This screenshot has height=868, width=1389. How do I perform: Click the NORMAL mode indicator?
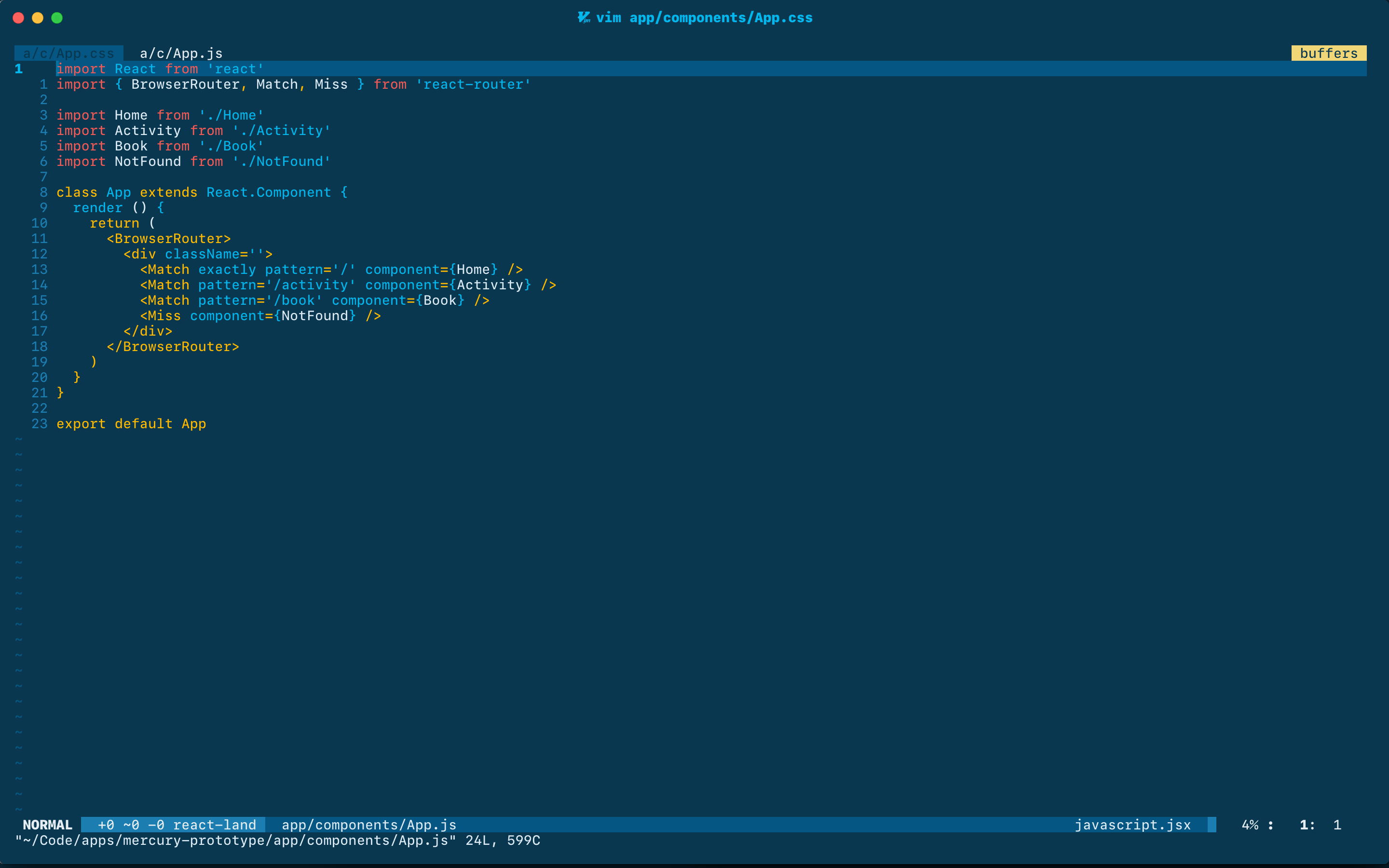click(x=47, y=825)
